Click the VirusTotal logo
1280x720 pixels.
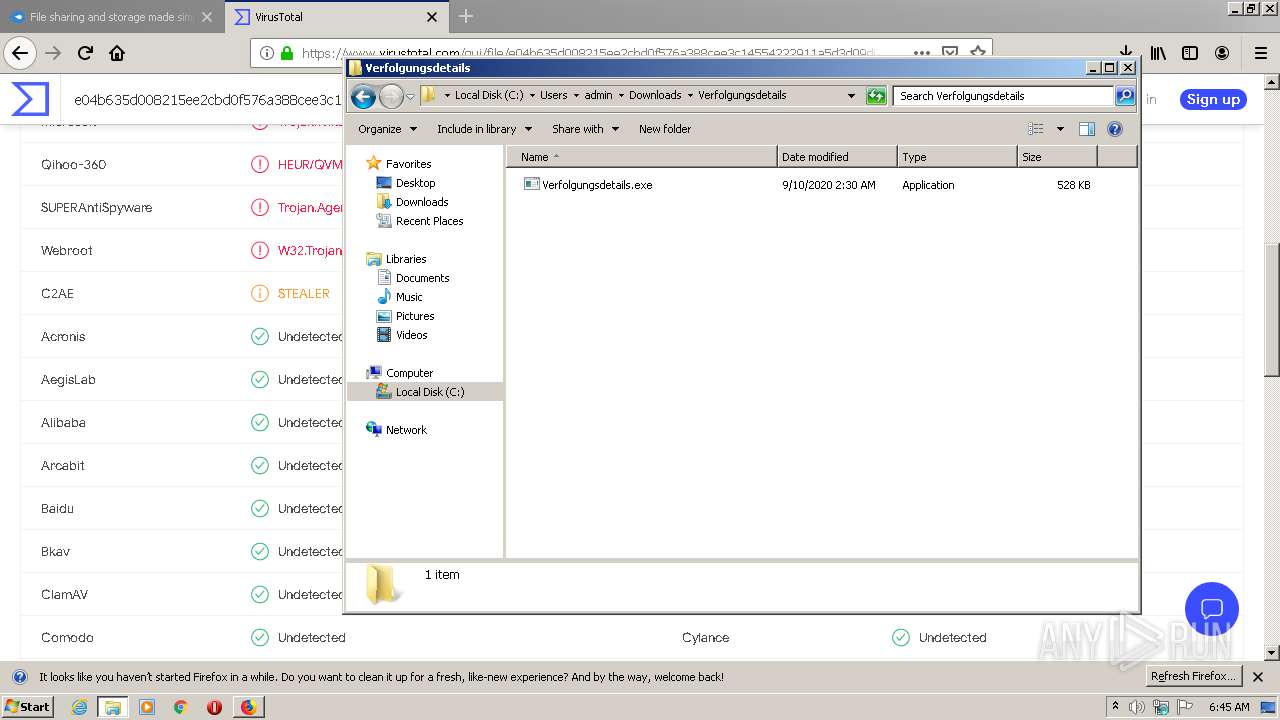point(30,99)
